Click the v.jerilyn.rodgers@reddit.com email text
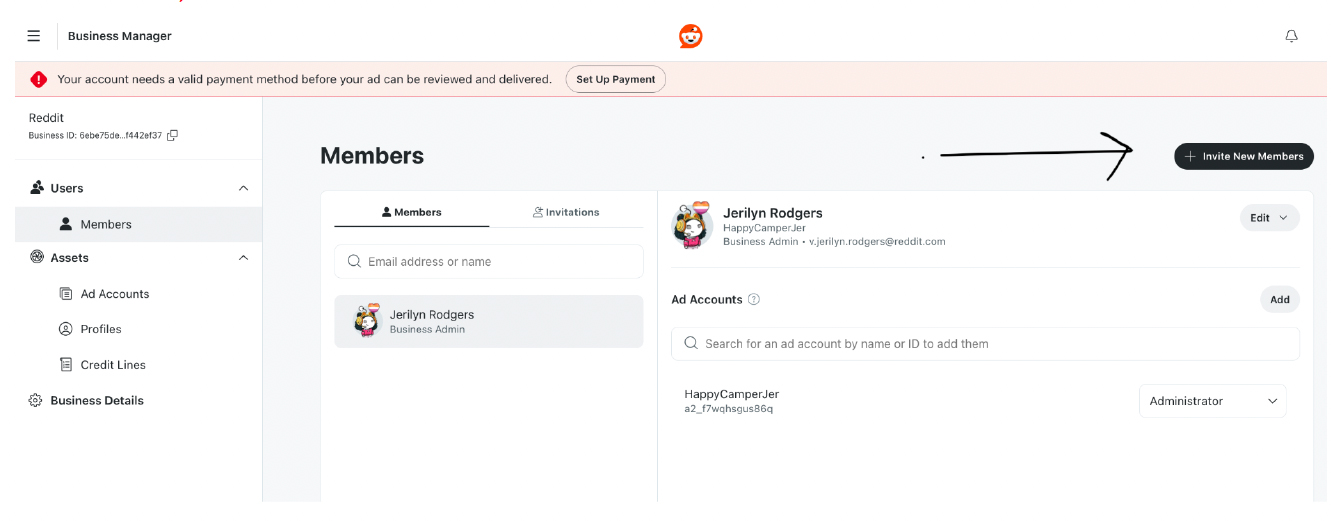 [877, 241]
